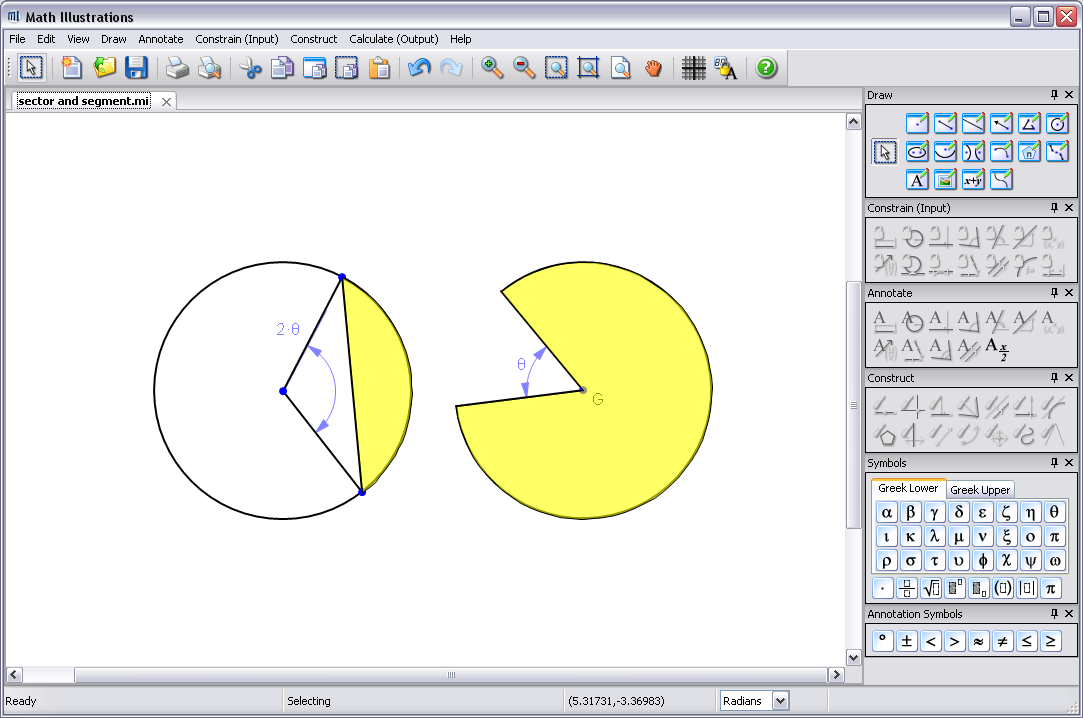The width and height of the screenshot is (1083, 718).
Task: Click the Zoom In magnifier icon
Action: tap(492, 68)
